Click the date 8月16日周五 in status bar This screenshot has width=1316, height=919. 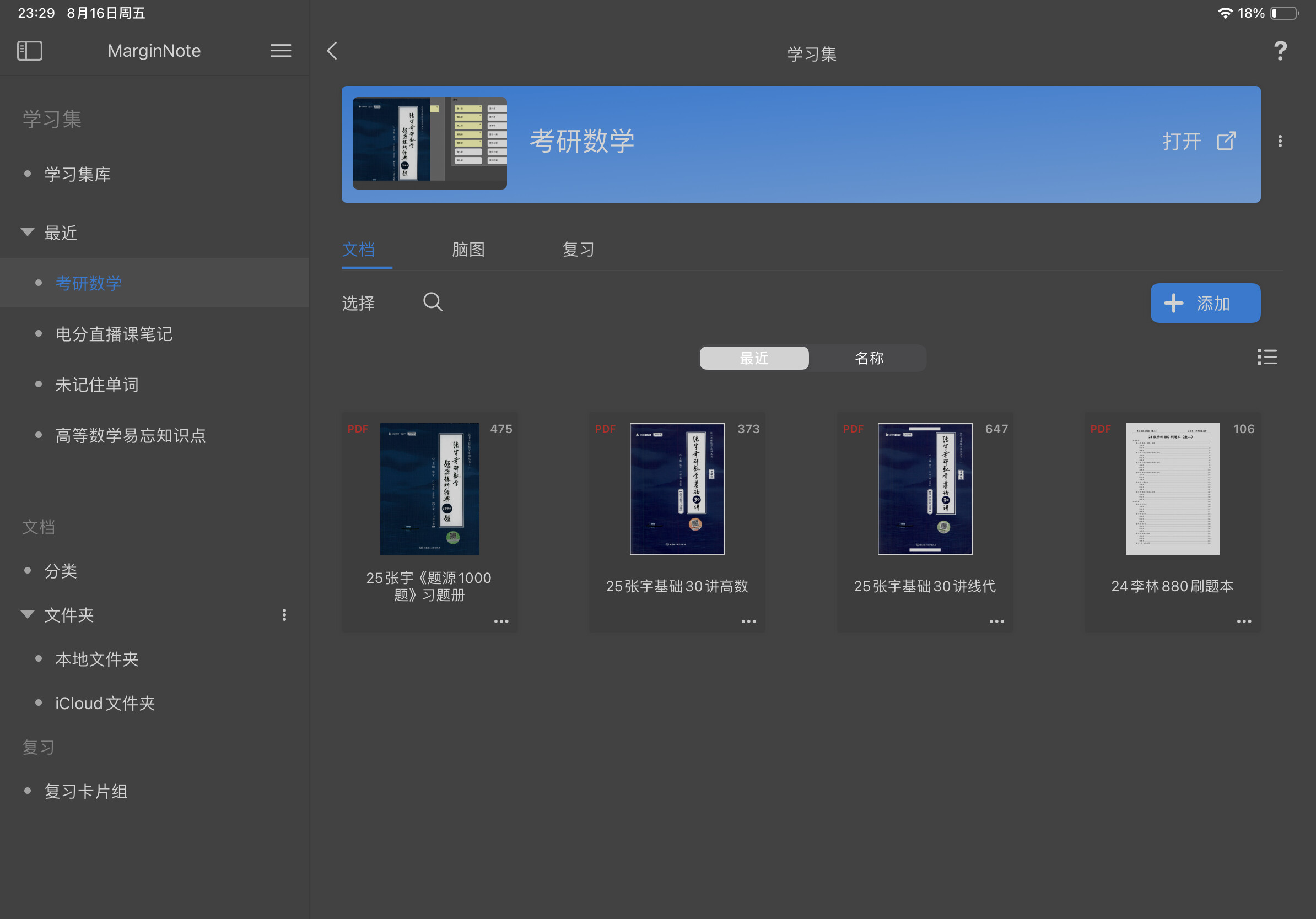(x=106, y=13)
